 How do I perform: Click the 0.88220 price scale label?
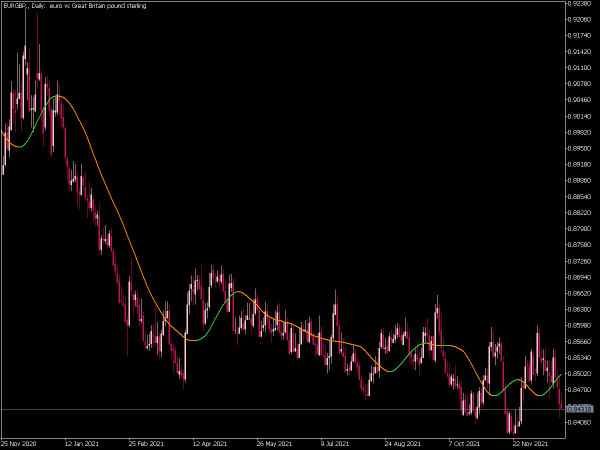coord(580,213)
